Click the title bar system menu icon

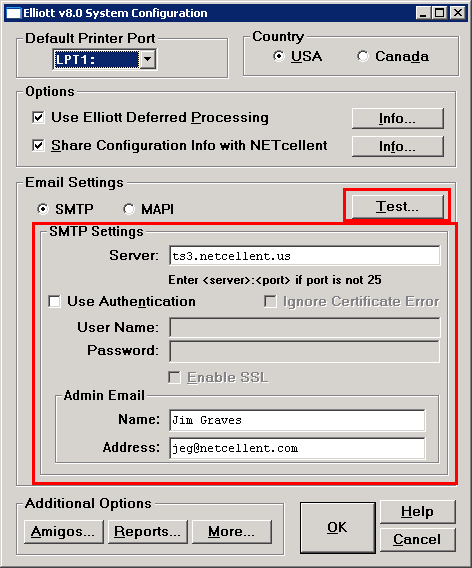click(x=13, y=13)
